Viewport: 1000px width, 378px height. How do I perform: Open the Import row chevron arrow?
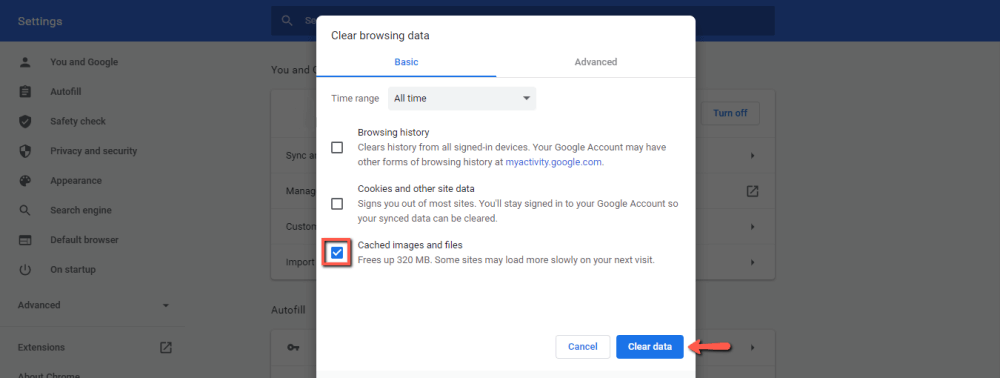point(753,263)
